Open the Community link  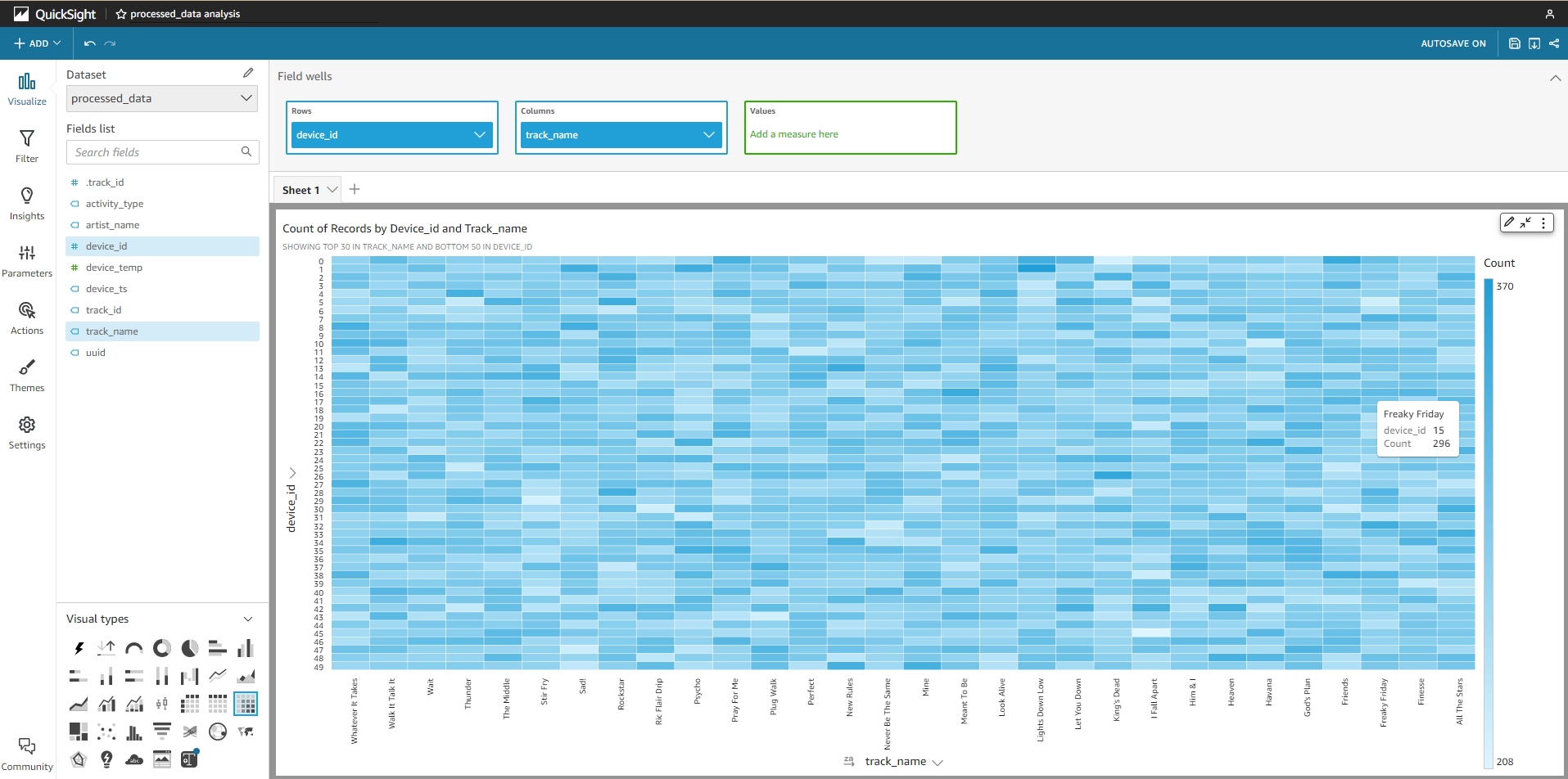coord(27,754)
